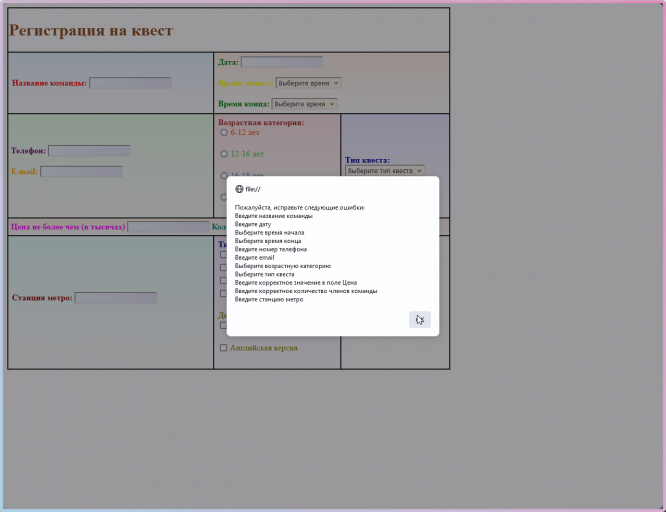
Task: Click into the Дата input field
Action: [282, 62]
